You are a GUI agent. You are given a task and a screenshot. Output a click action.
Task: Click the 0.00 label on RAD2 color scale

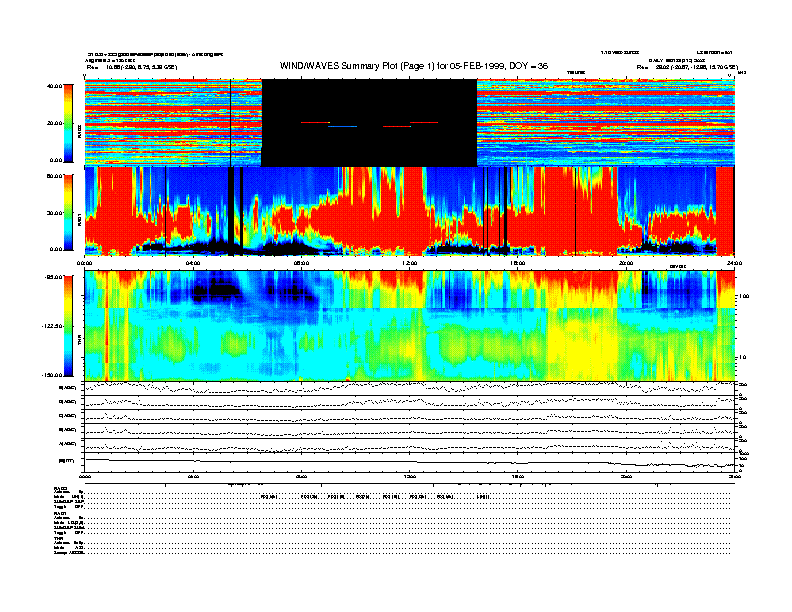55,160
